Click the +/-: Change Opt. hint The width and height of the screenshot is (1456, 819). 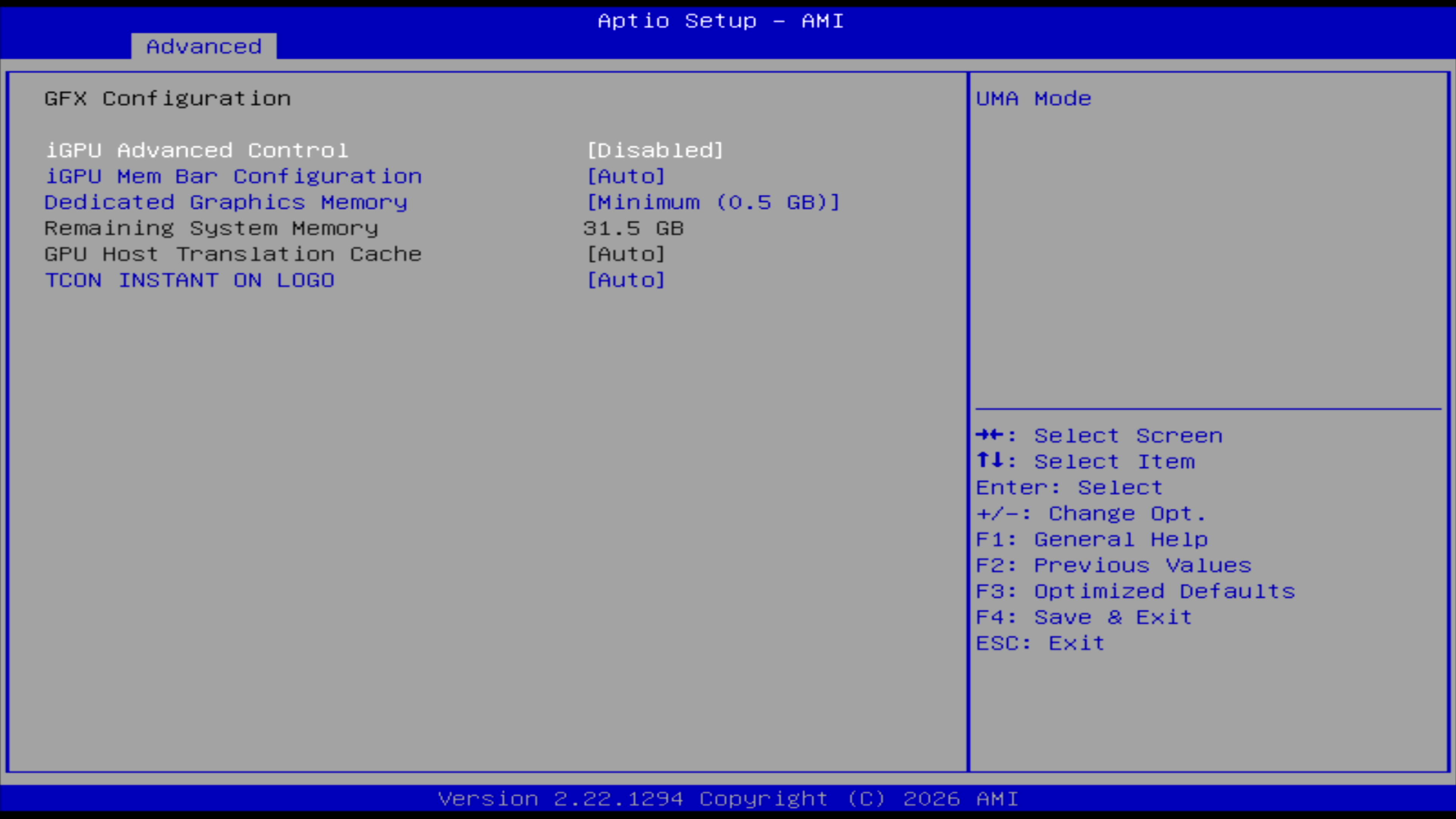point(1091,514)
